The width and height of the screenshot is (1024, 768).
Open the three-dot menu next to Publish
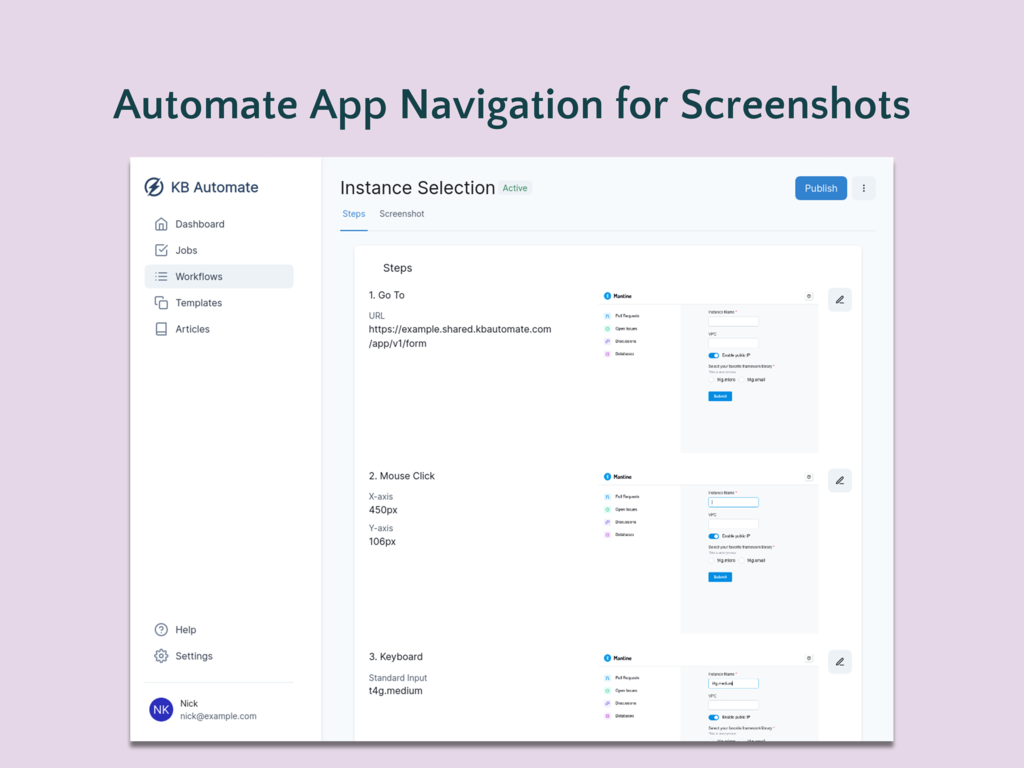[x=864, y=188]
